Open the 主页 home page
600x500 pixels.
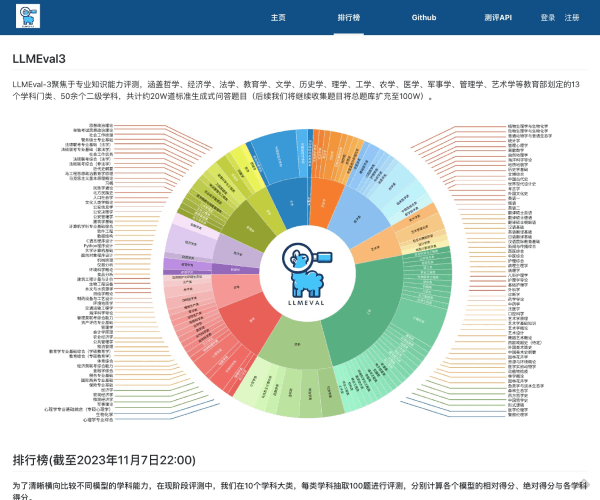[279, 18]
